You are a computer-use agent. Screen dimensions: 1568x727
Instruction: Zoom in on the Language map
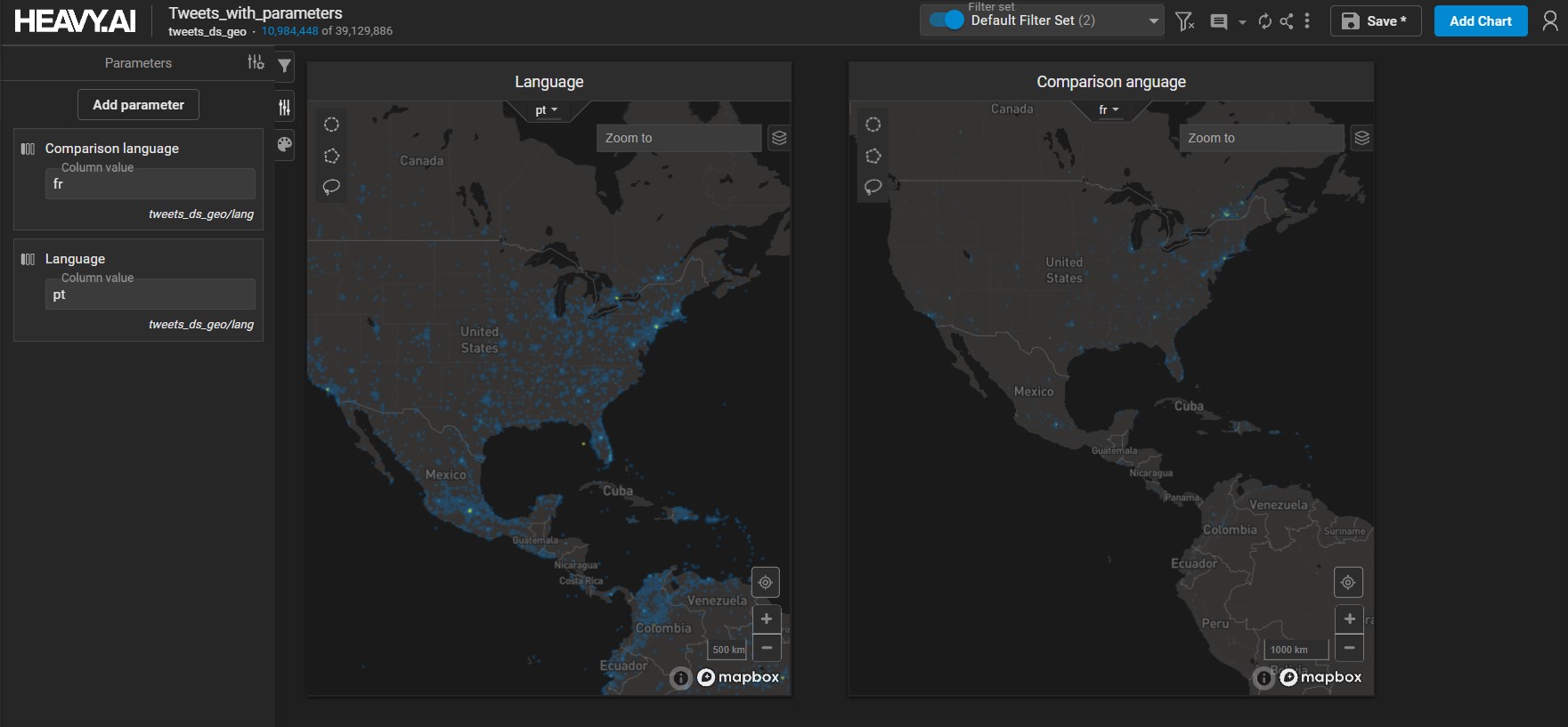pyautogui.click(x=767, y=618)
